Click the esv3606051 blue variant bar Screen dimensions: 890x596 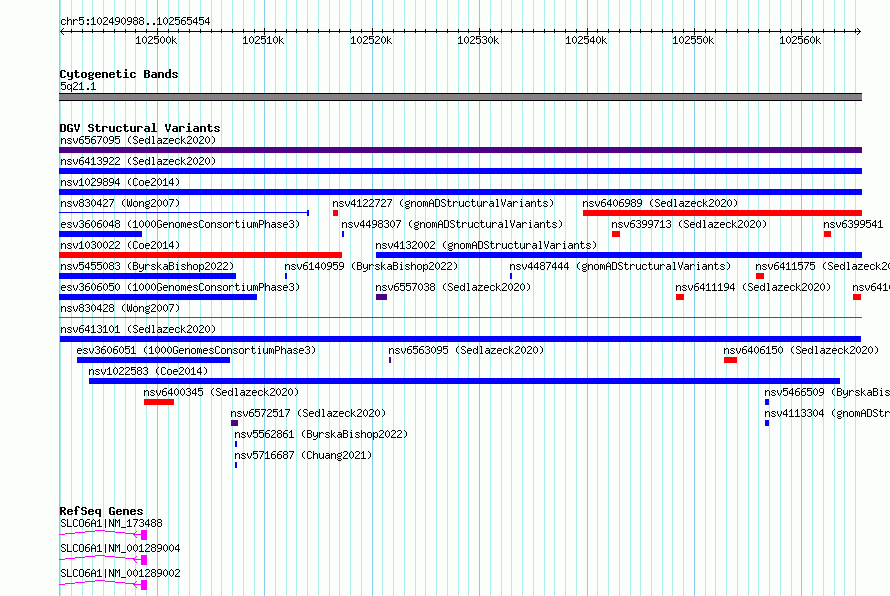153,360
